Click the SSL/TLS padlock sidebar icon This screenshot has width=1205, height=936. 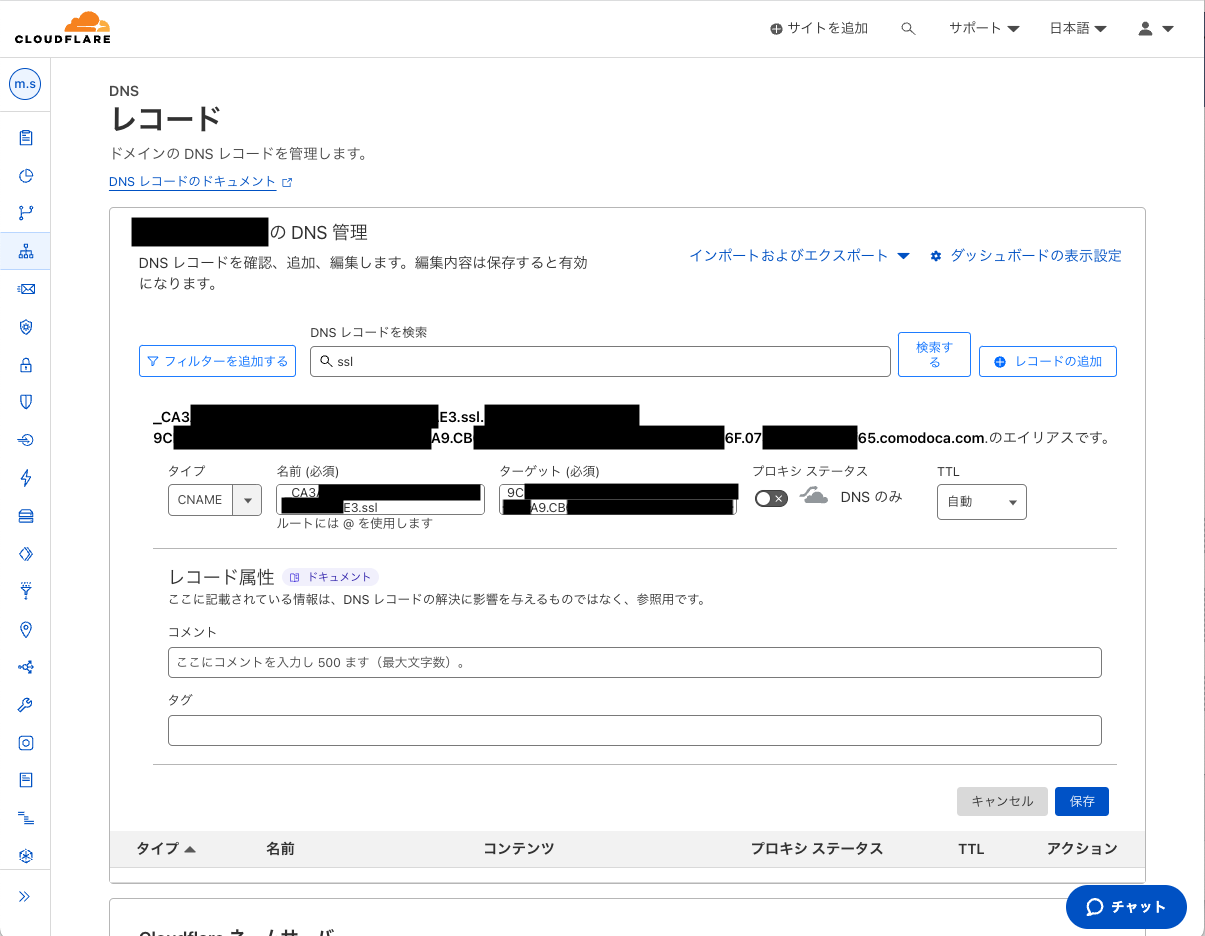click(26, 365)
